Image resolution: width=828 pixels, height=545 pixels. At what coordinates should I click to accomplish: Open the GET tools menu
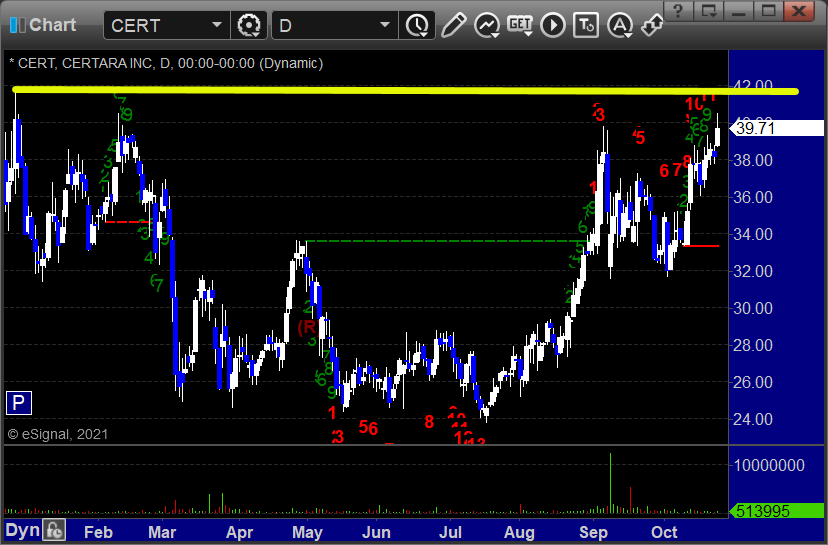[x=520, y=25]
